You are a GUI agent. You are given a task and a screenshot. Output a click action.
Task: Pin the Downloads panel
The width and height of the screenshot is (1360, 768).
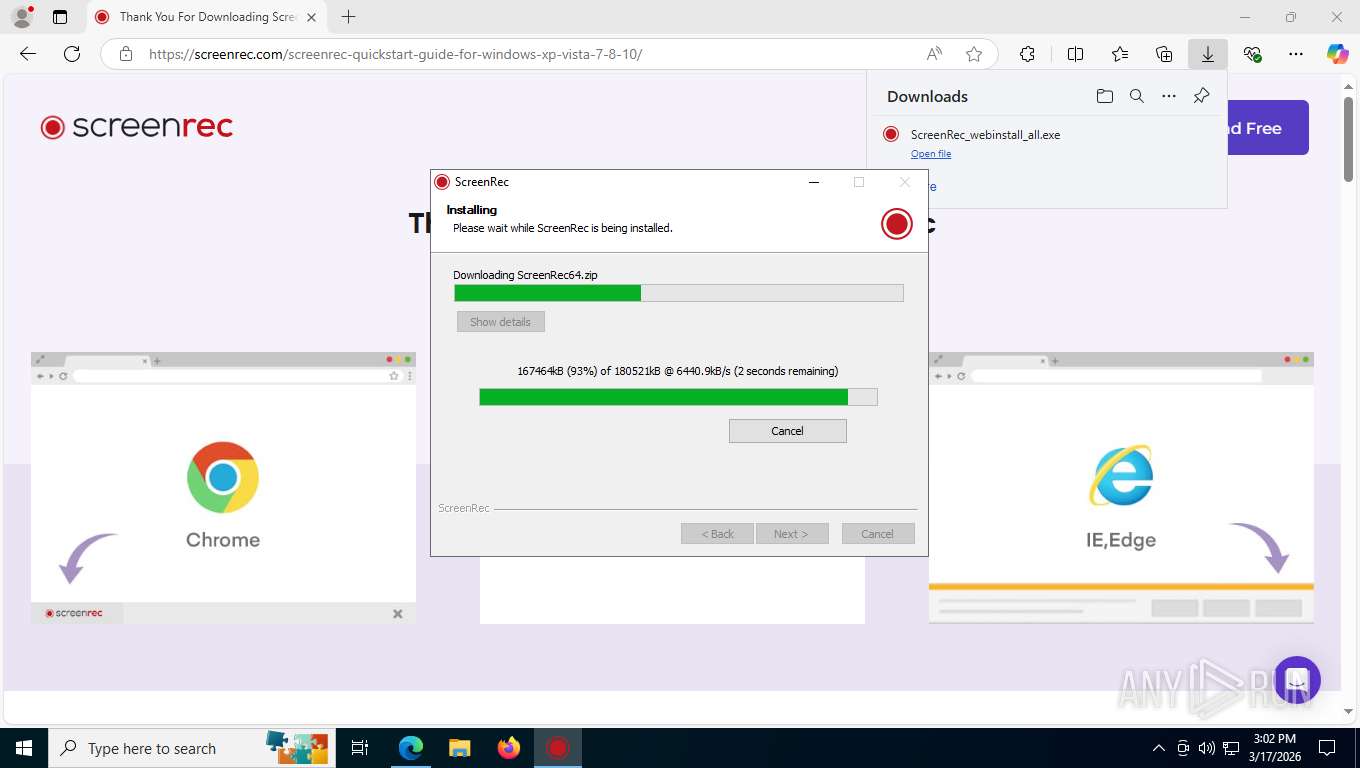click(x=1202, y=96)
